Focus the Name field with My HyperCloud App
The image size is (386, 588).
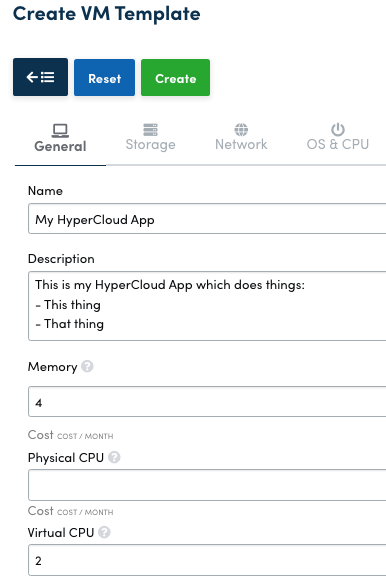(207, 219)
